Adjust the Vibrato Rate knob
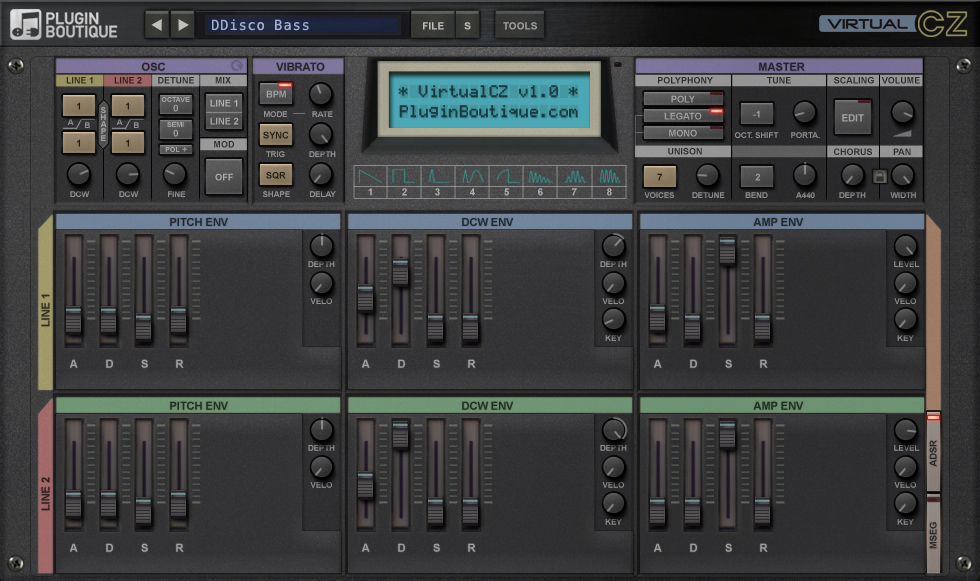980x581 pixels. point(321,94)
